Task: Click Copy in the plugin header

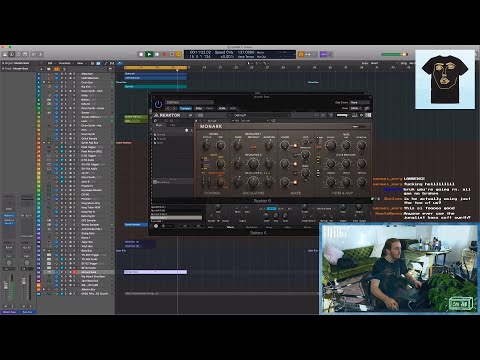Action: coord(199,108)
